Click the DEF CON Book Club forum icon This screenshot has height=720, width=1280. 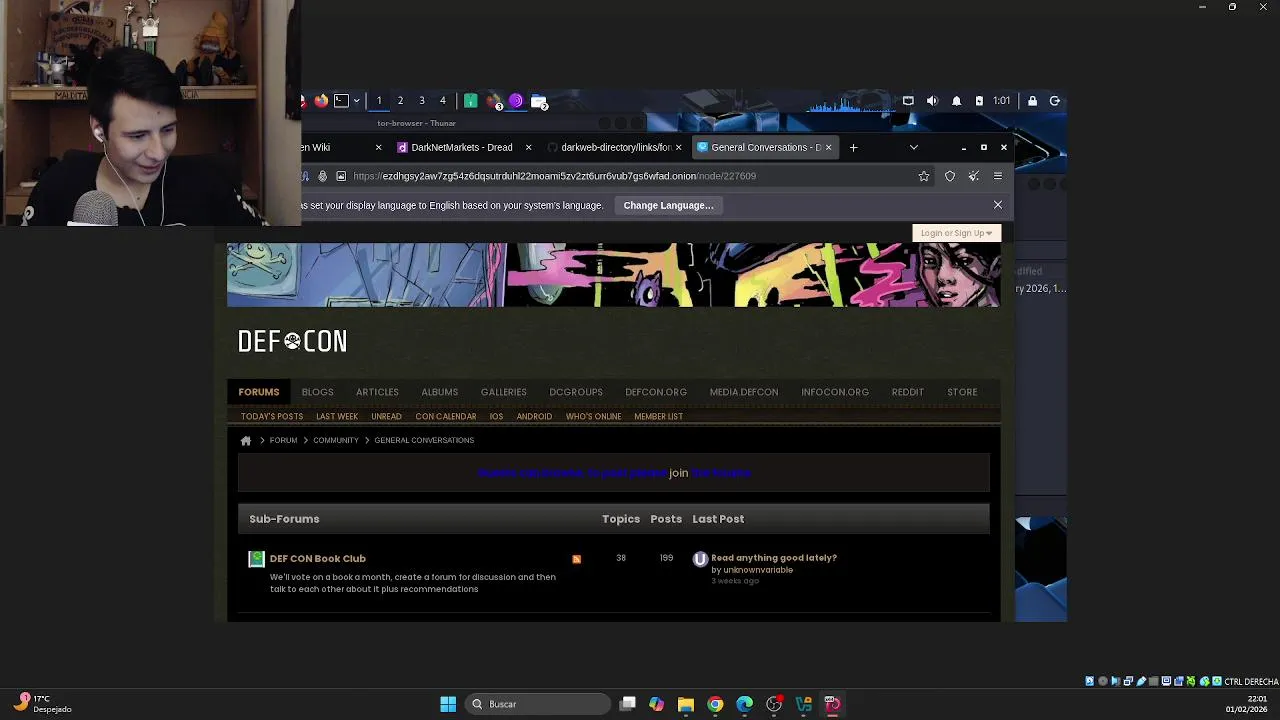point(256,559)
